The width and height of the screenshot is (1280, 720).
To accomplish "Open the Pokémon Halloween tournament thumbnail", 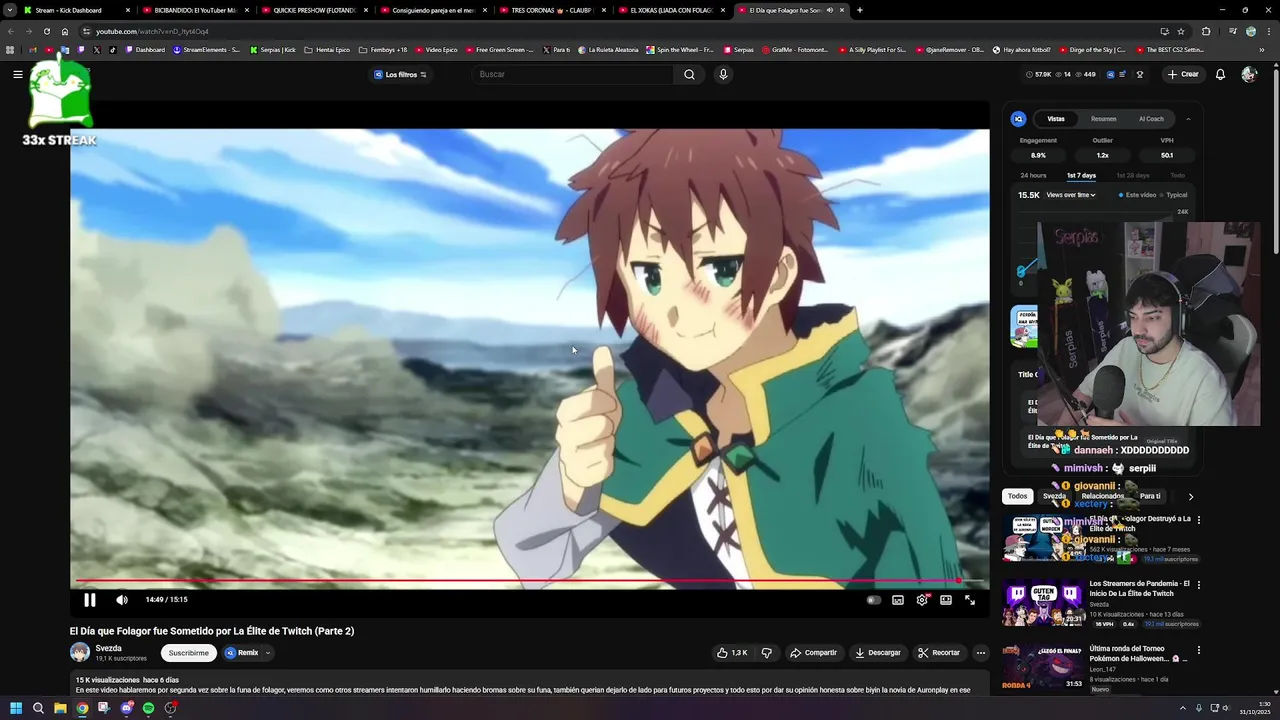I will pyautogui.click(x=1043, y=668).
